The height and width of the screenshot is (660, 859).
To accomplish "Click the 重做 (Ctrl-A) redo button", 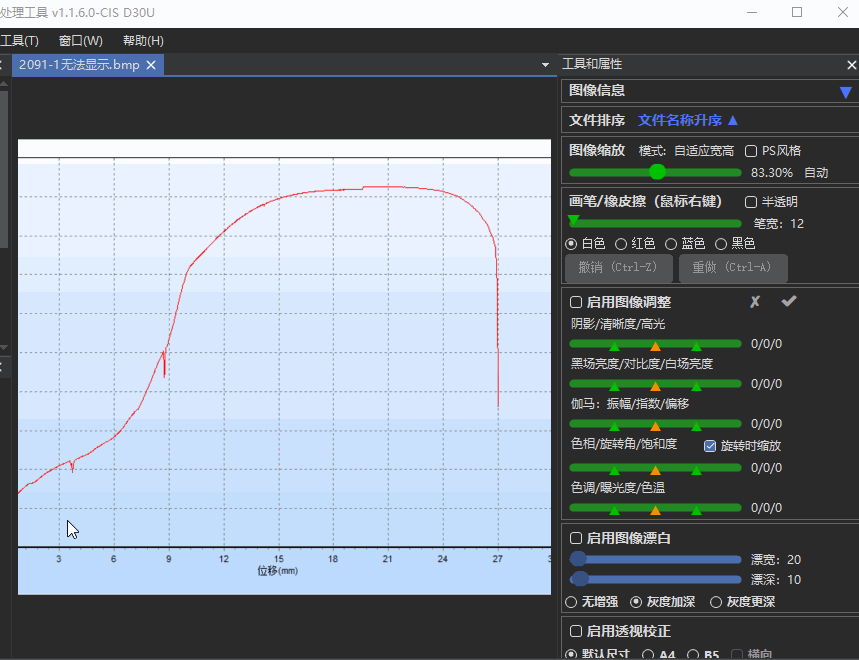I will coord(733,268).
